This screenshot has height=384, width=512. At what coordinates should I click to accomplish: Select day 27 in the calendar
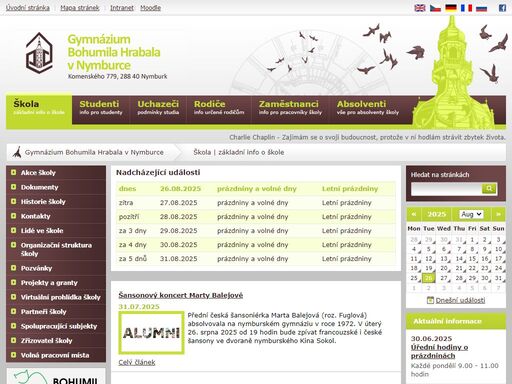(444, 278)
